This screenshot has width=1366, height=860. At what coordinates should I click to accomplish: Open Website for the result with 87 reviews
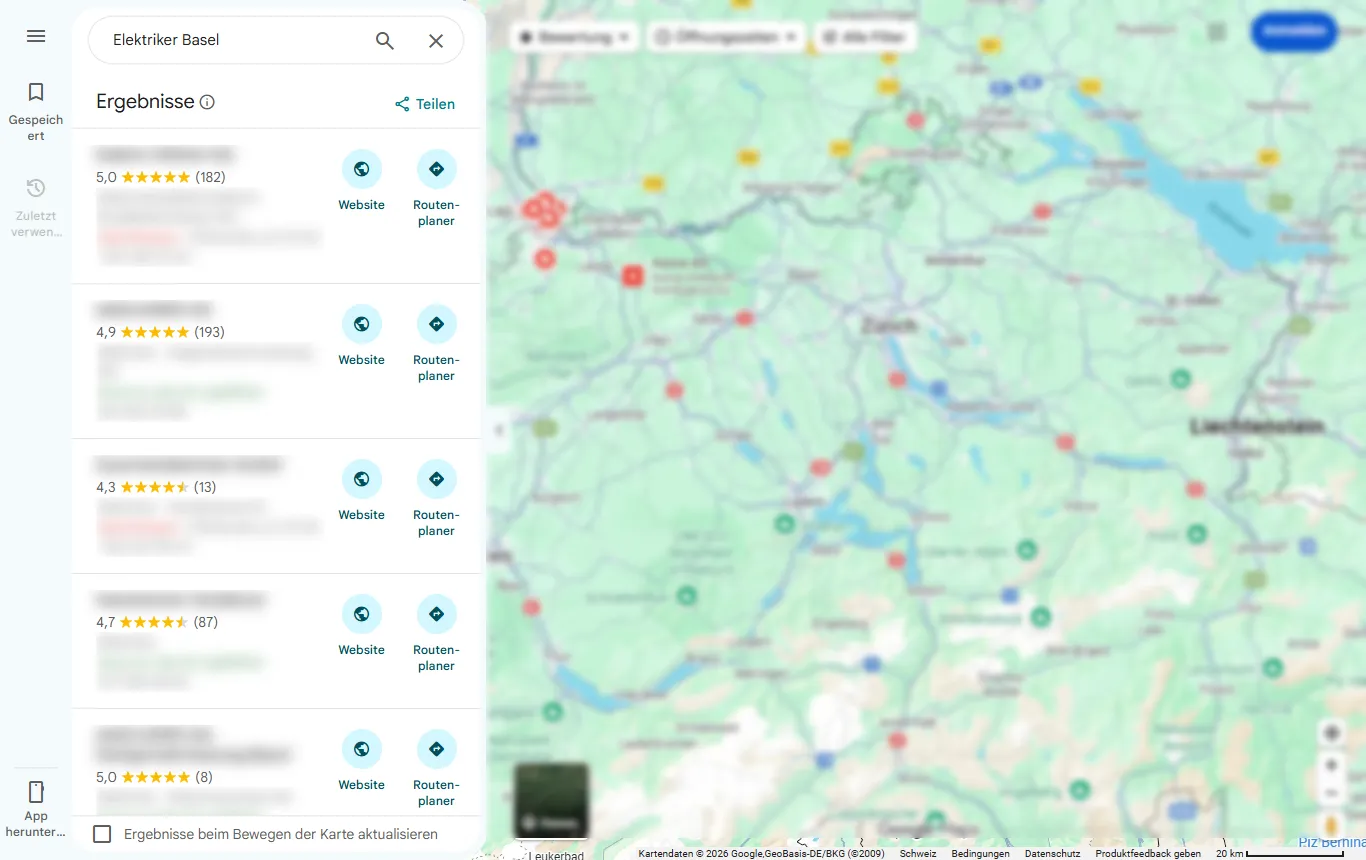[x=361, y=626]
